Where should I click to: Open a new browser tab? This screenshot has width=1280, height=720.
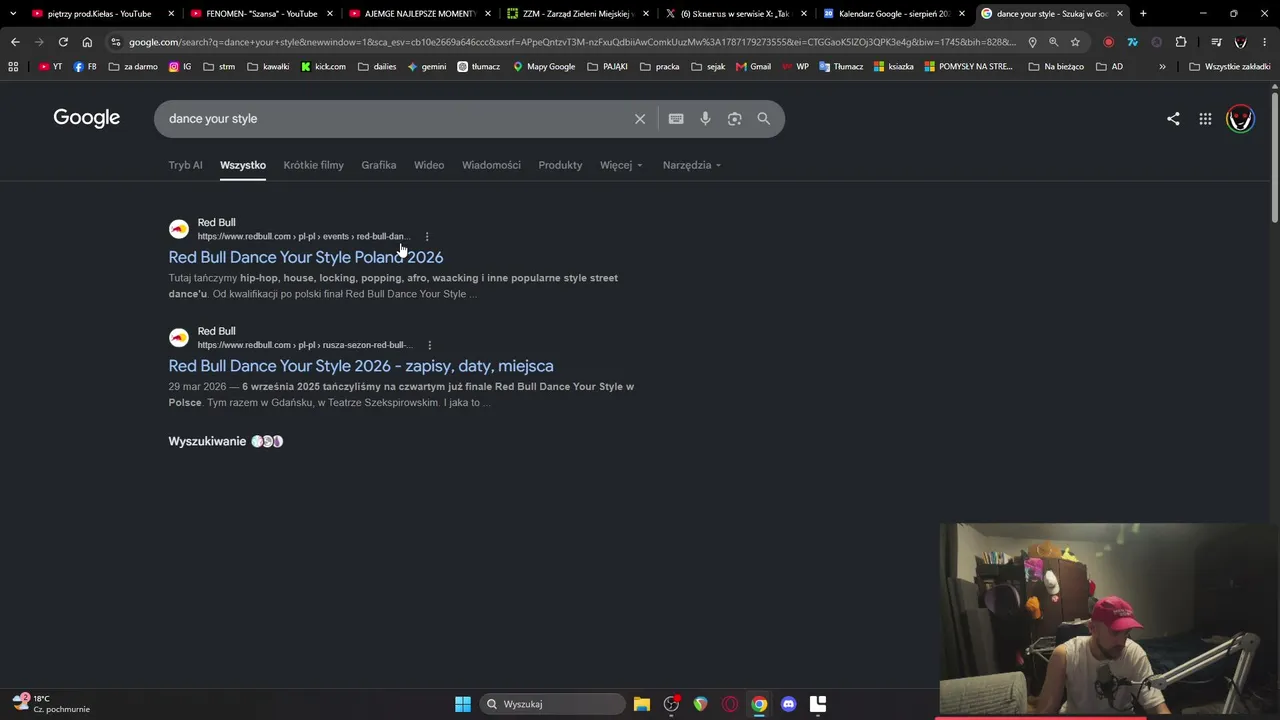1143,14
